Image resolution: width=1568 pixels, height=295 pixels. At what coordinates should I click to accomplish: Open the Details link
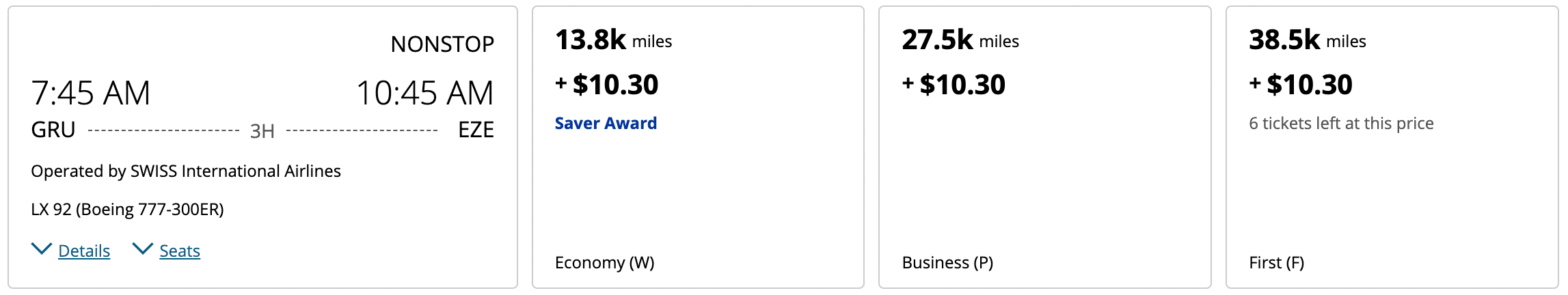[84, 251]
